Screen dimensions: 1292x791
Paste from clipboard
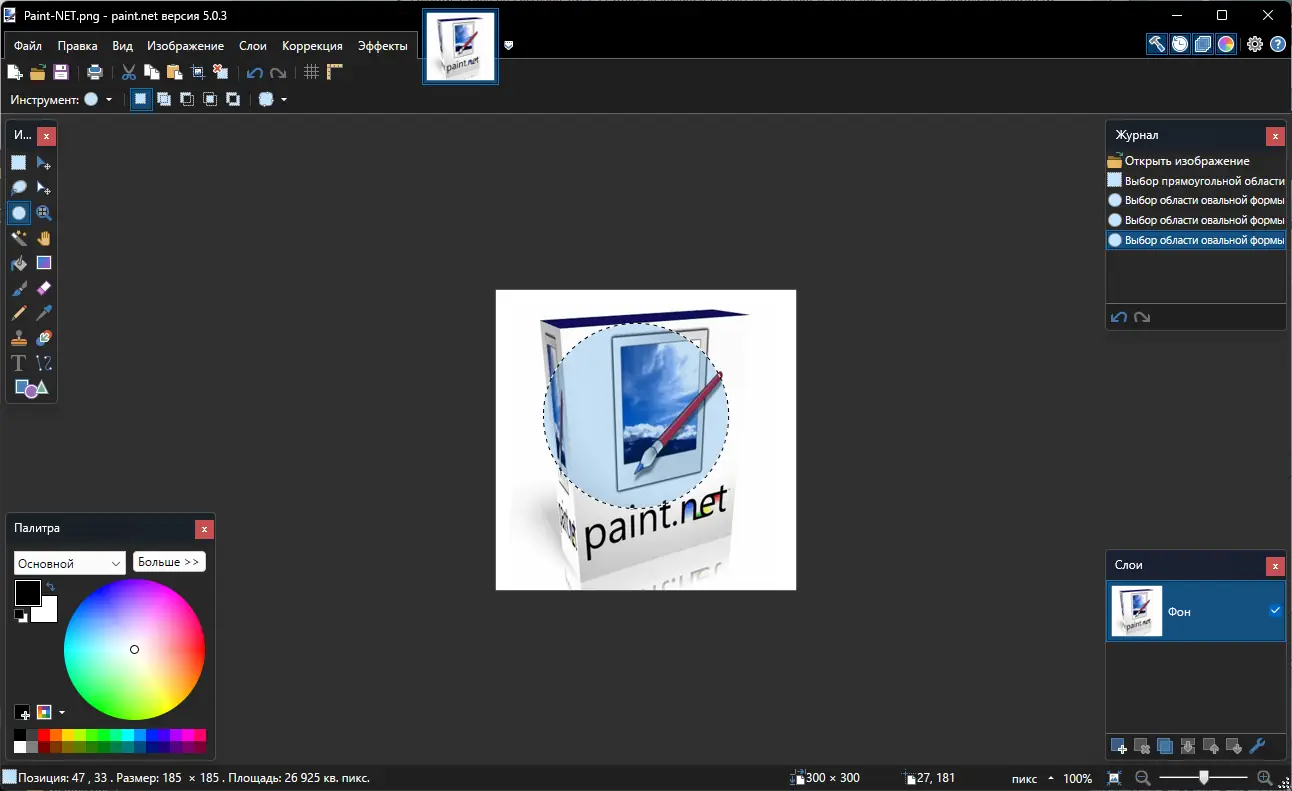pos(175,72)
